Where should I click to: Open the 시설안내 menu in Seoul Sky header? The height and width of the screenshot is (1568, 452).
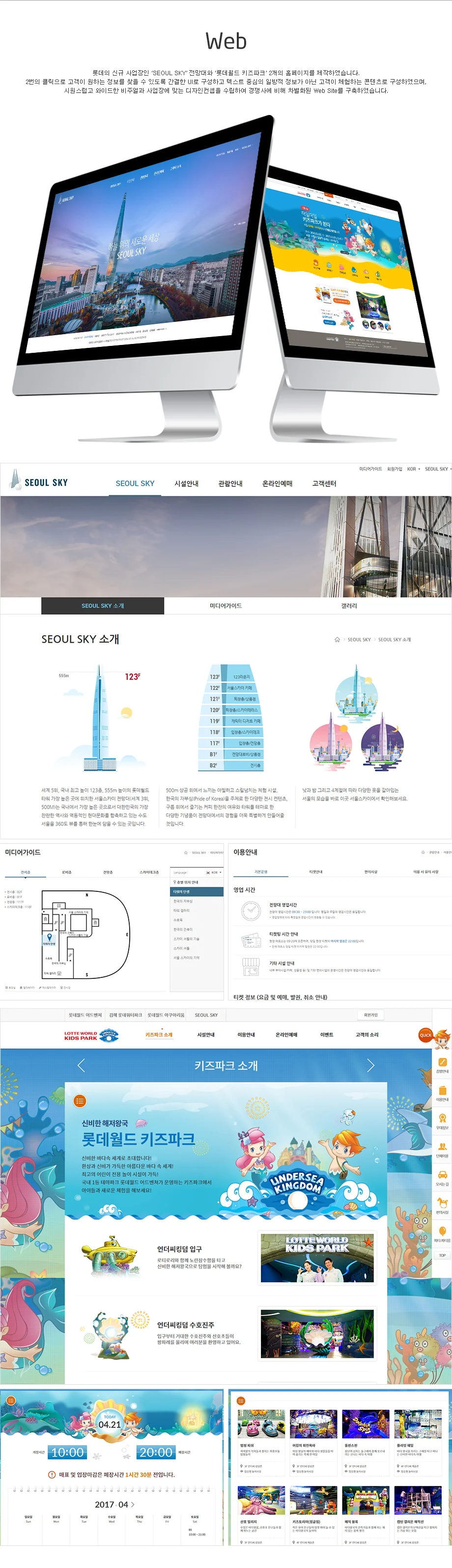pos(186,484)
